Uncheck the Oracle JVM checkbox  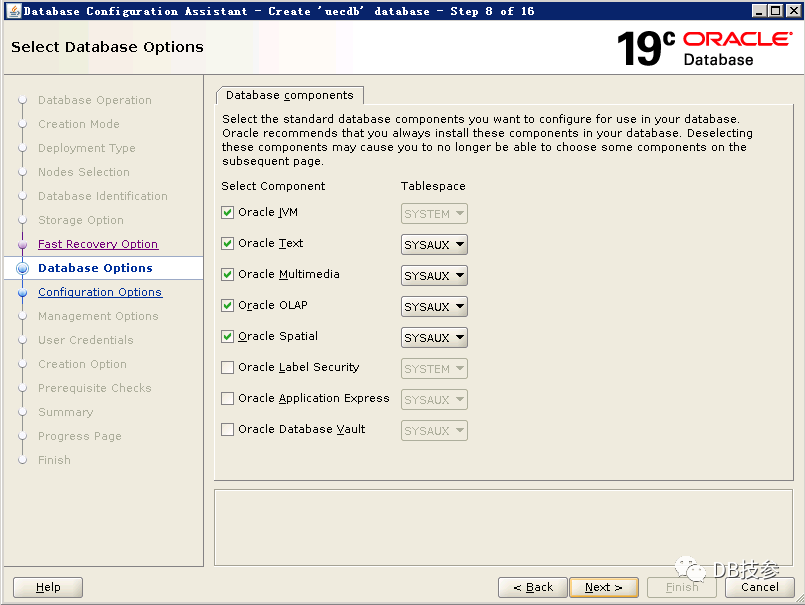coord(228,213)
